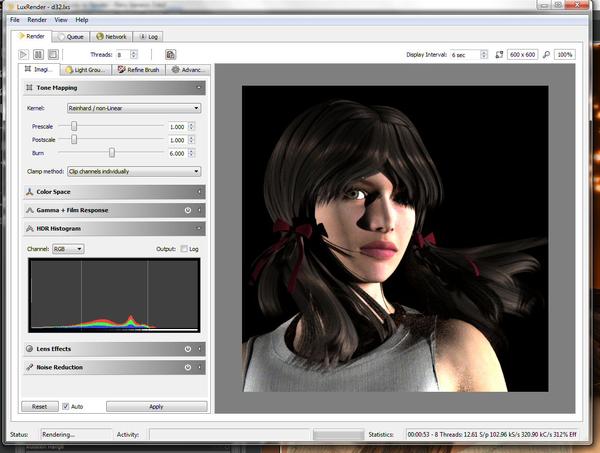This screenshot has width=600, height=453.
Task: Open the Render menu
Action: [36, 19]
